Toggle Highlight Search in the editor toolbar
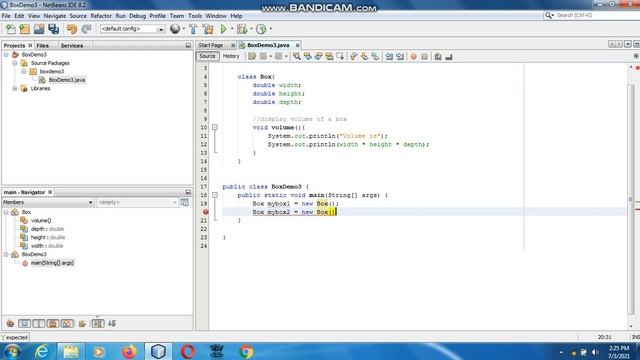Viewport: 640px width, 360px height. [x=329, y=56]
